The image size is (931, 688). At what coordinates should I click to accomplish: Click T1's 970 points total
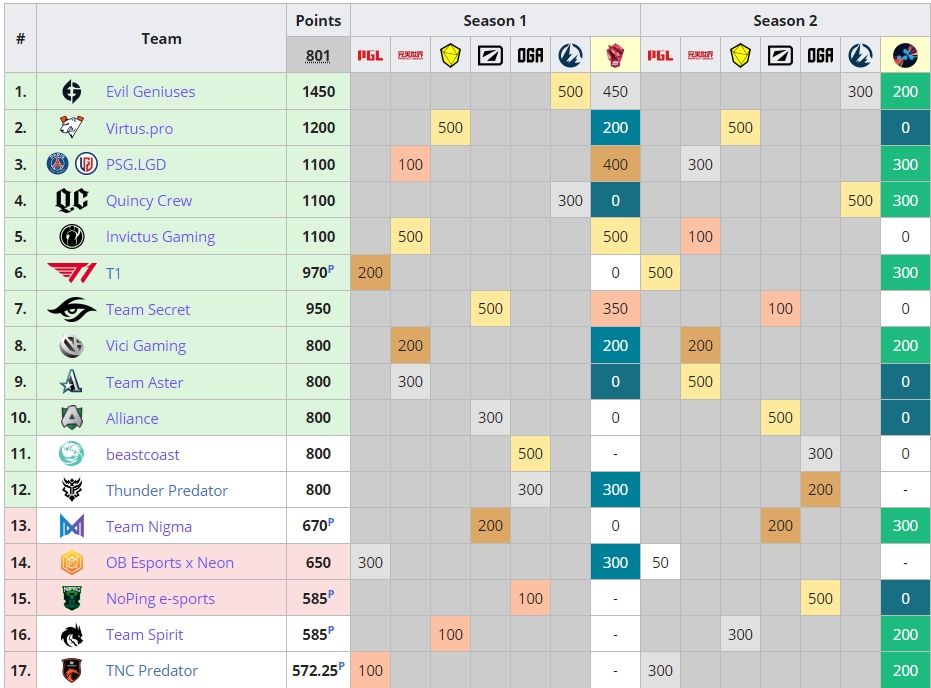(x=318, y=272)
